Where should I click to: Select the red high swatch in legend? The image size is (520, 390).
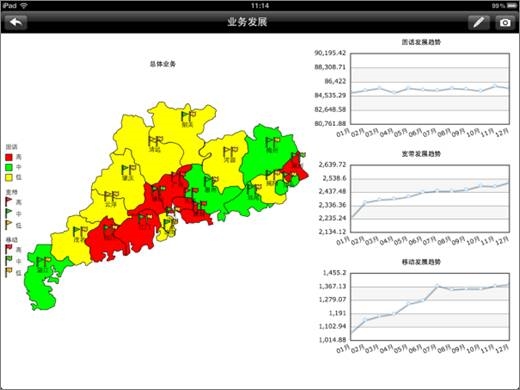pyautogui.click(x=9, y=157)
